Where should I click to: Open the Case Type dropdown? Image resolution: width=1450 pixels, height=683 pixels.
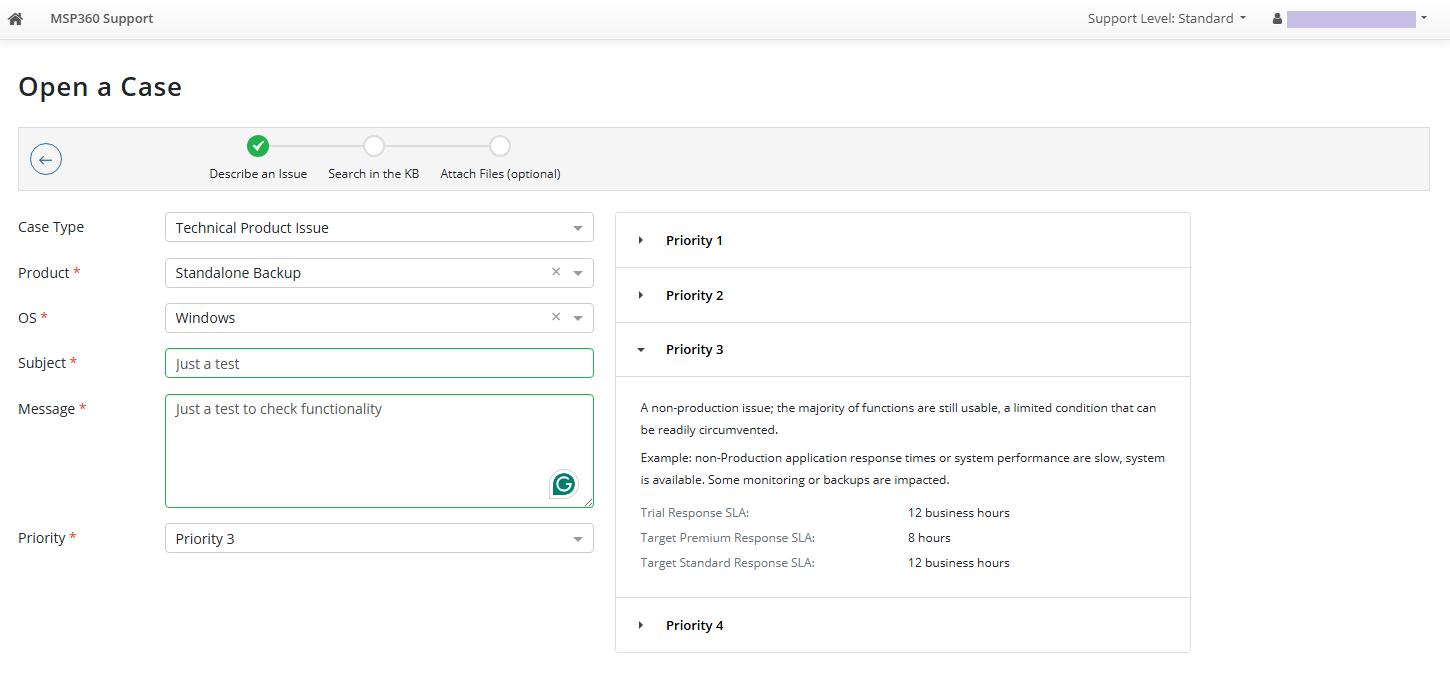pyautogui.click(x=379, y=227)
